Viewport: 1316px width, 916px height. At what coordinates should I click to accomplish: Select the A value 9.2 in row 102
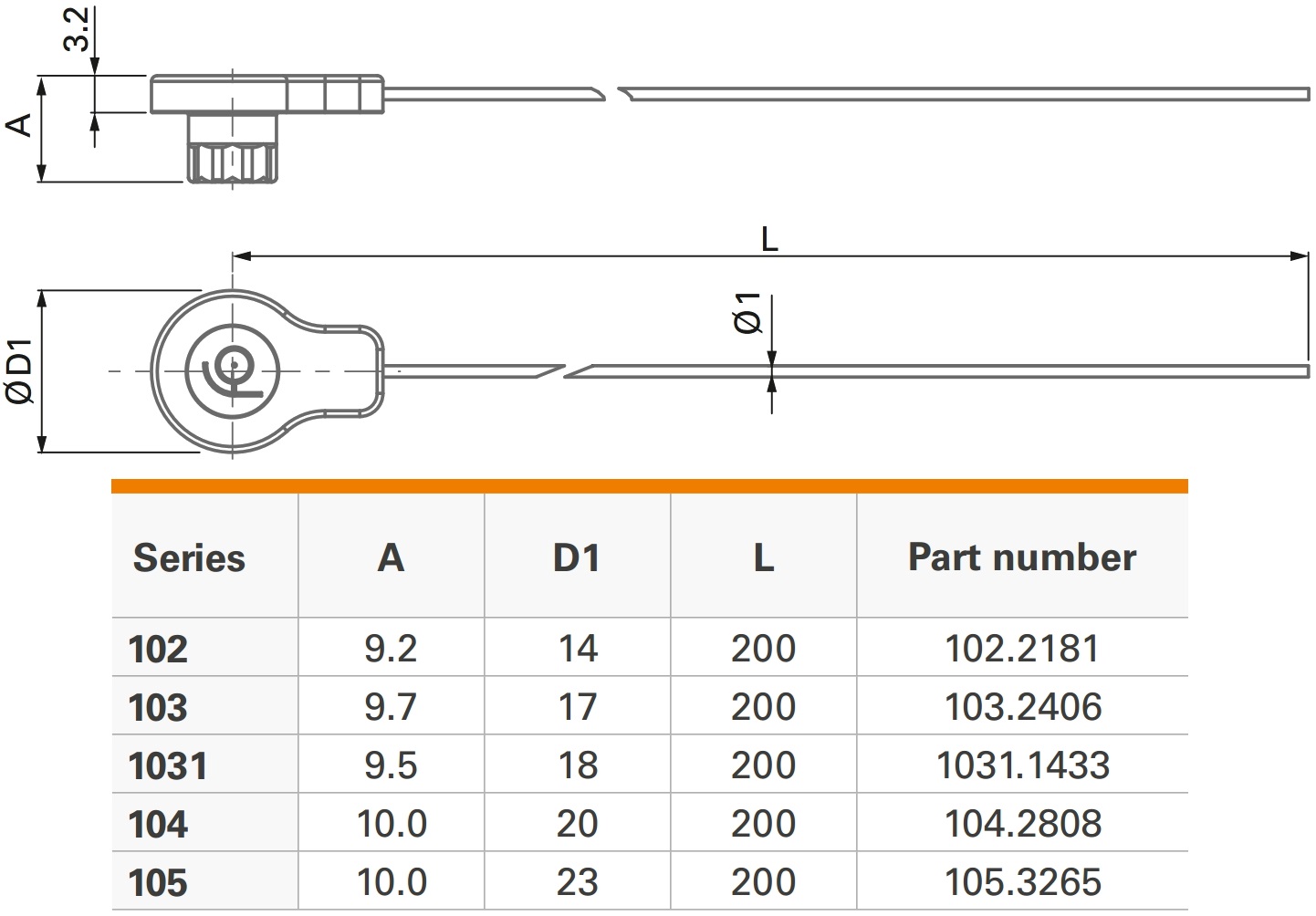pyautogui.click(x=391, y=649)
